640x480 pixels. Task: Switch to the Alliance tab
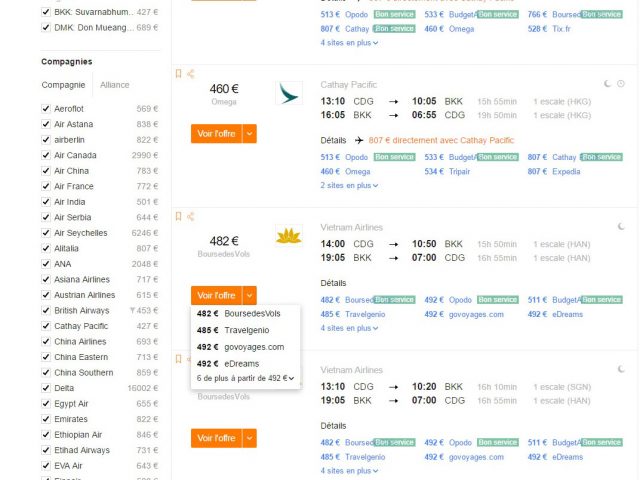(114, 85)
